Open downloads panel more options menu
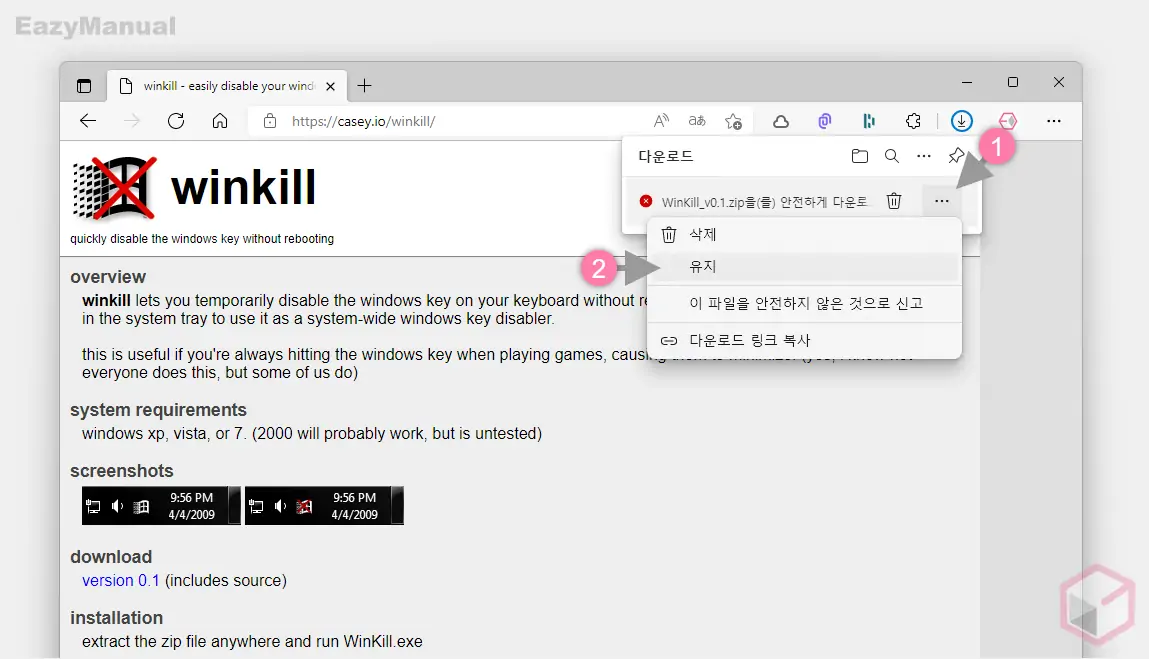Screen dimensions: 1149x659 pos(924,156)
